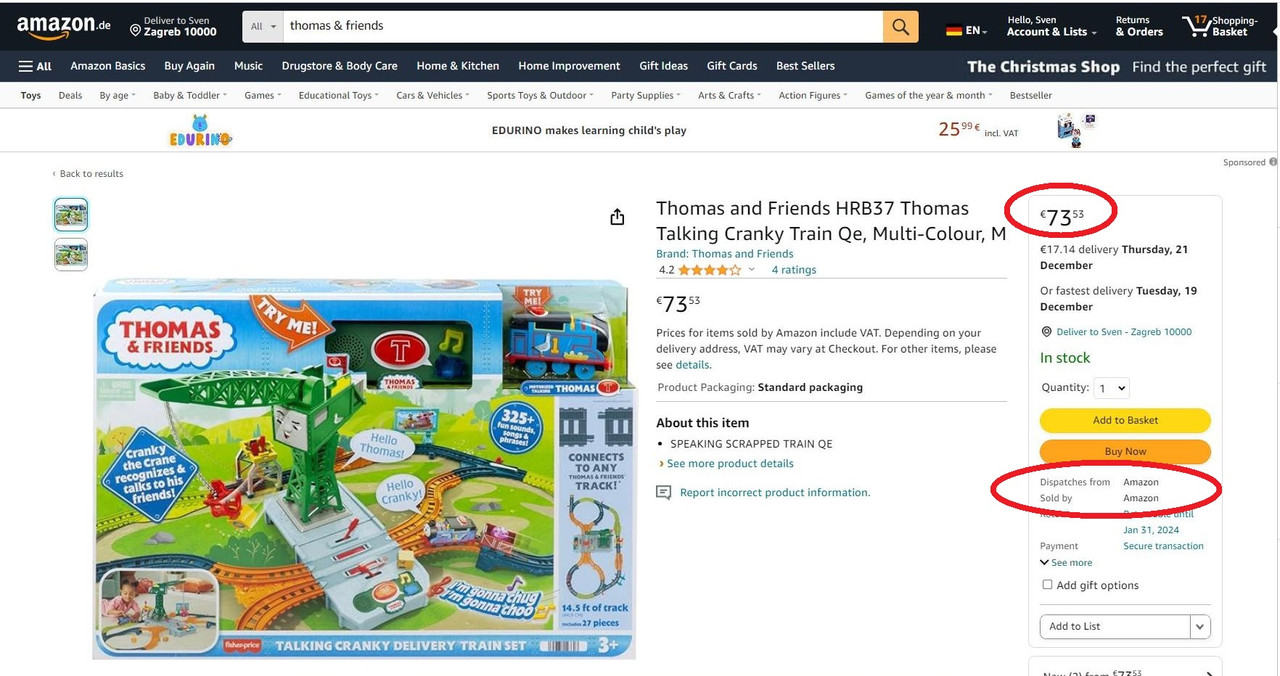Click the yellow Add to Basket button
This screenshot has height=676, width=1280.
1125,420
